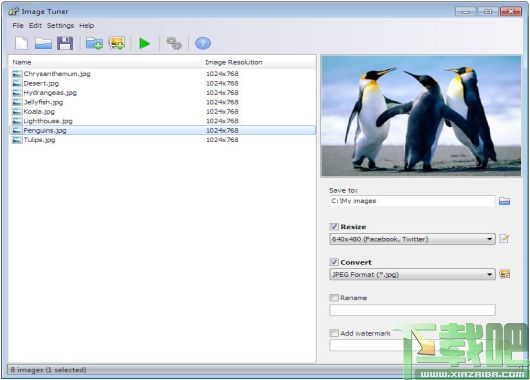Image resolution: width=530 pixels, height=380 pixels.
Task: Uncheck the Resize checkbox
Action: pos(334,227)
